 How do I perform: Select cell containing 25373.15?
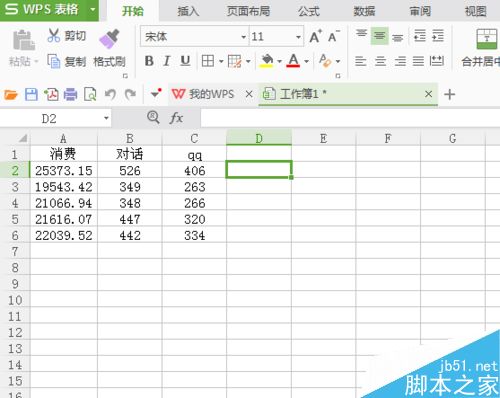(63, 170)
